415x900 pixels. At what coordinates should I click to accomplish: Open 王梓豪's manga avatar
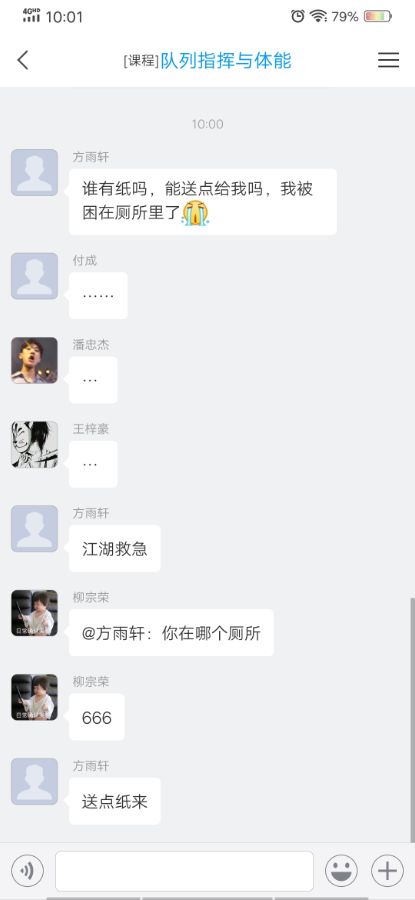(x=34, y=444)
